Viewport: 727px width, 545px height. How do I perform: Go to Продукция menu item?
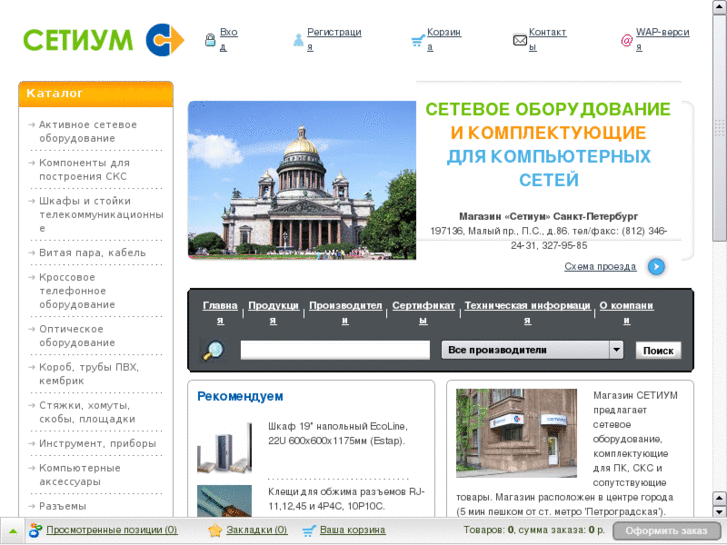274,313
